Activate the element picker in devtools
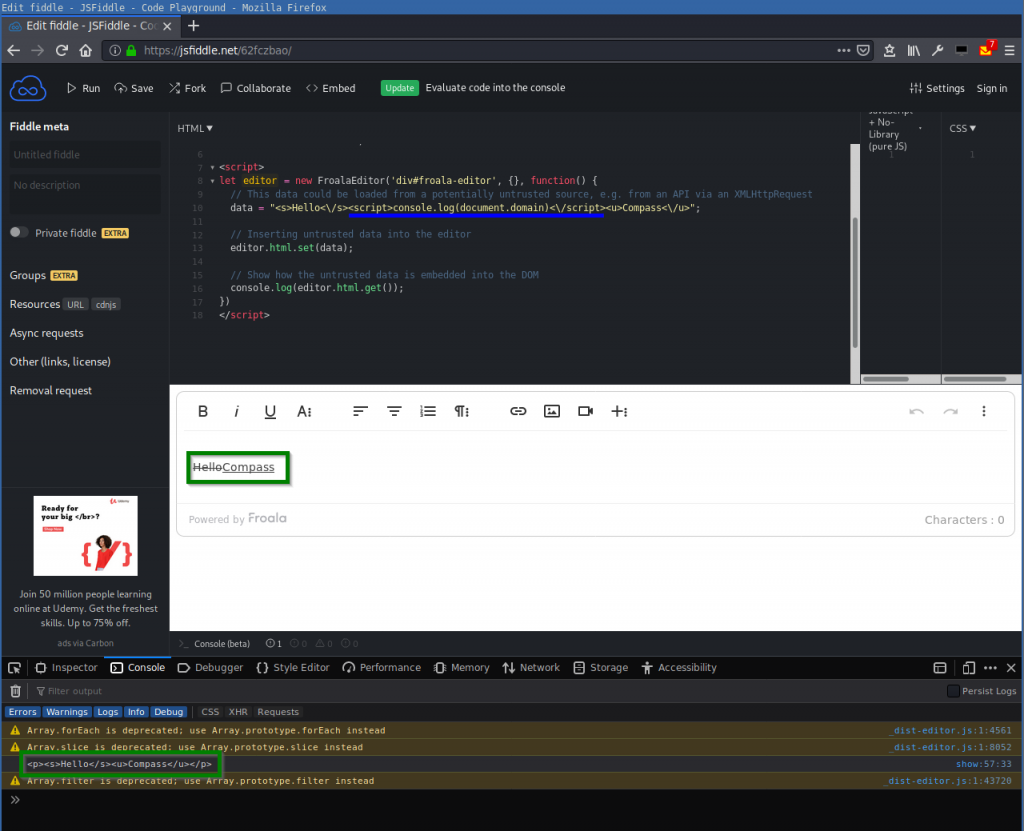 14,668
